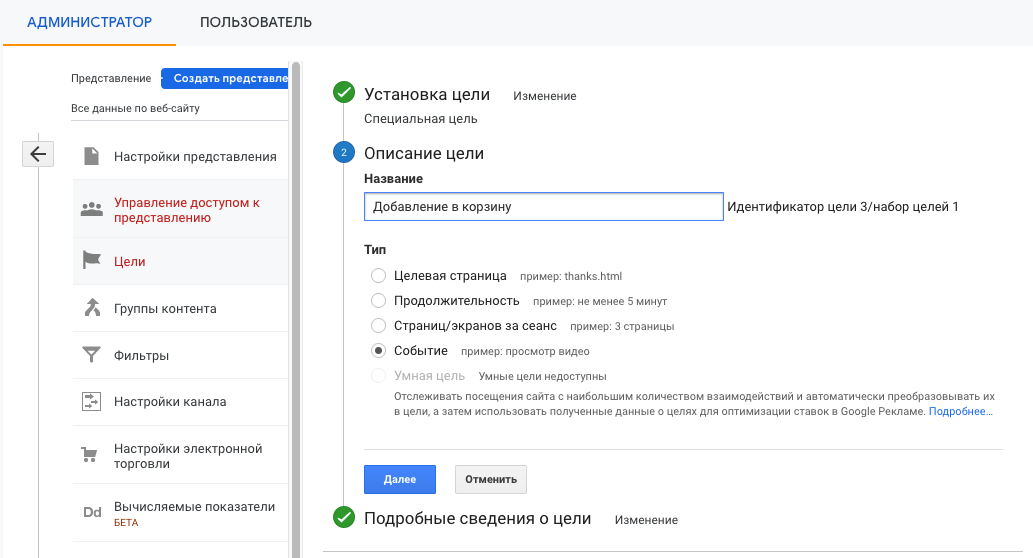Switch to the Пользователь tab
Image resolution: width=1033 pixels, height=558 pixels.
click(256, 22)
